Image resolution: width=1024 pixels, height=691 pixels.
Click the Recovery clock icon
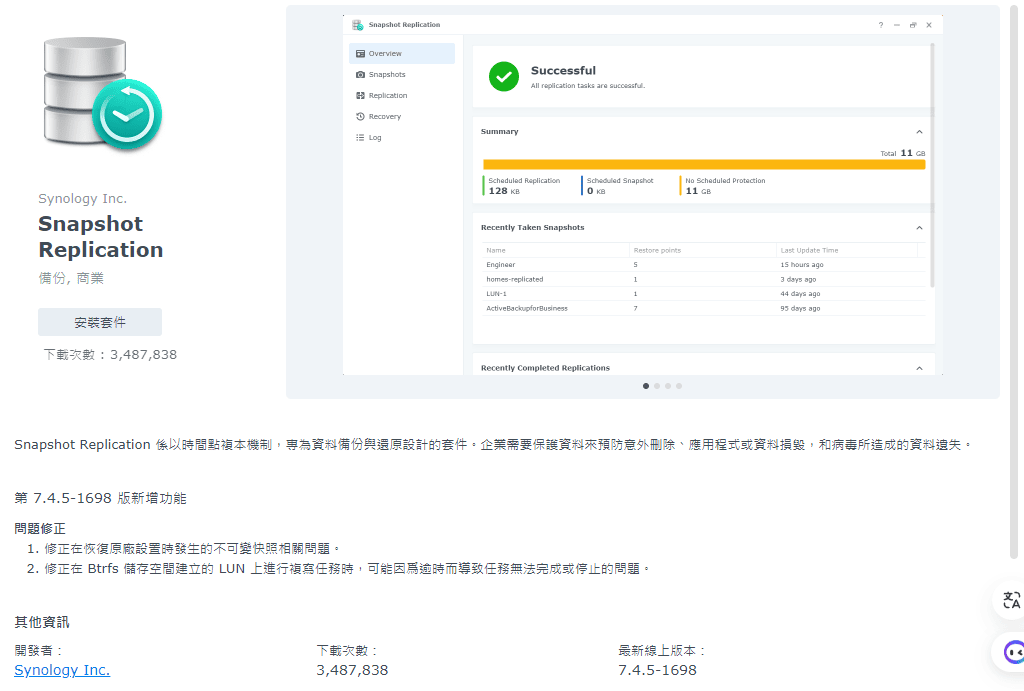pos(360,116)
